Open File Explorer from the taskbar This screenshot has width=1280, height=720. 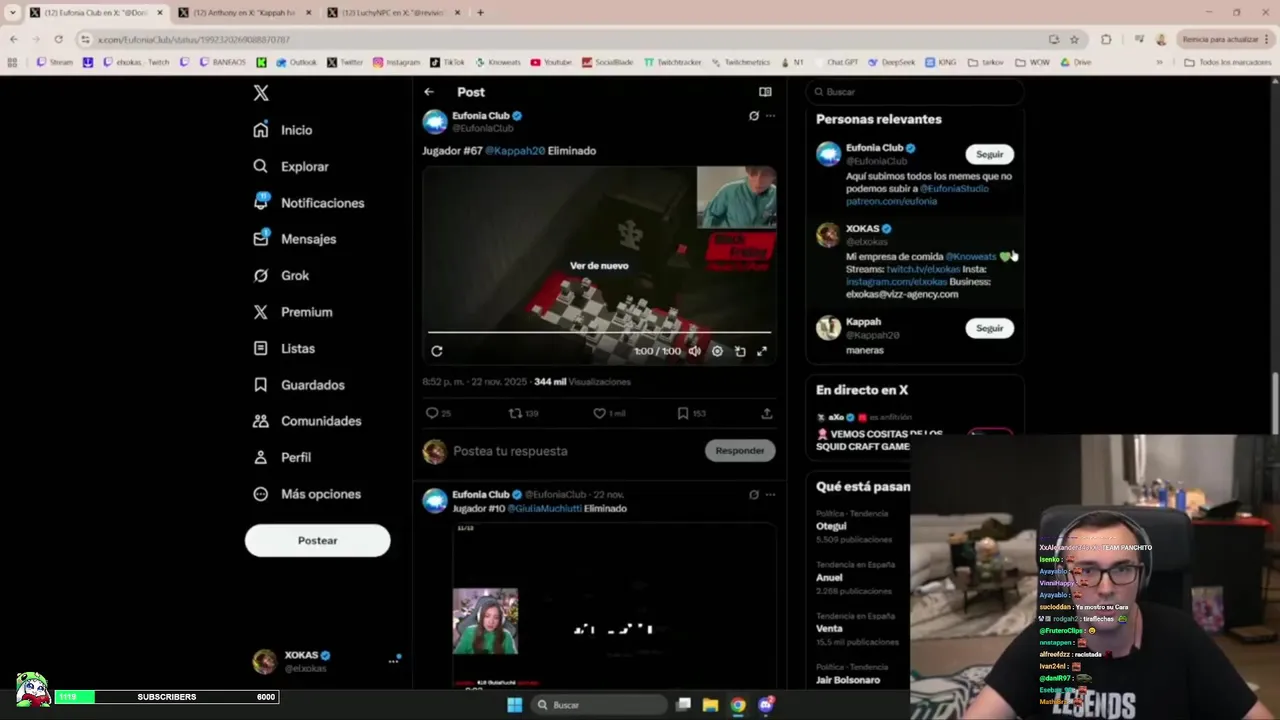click(x=710, y=705)
